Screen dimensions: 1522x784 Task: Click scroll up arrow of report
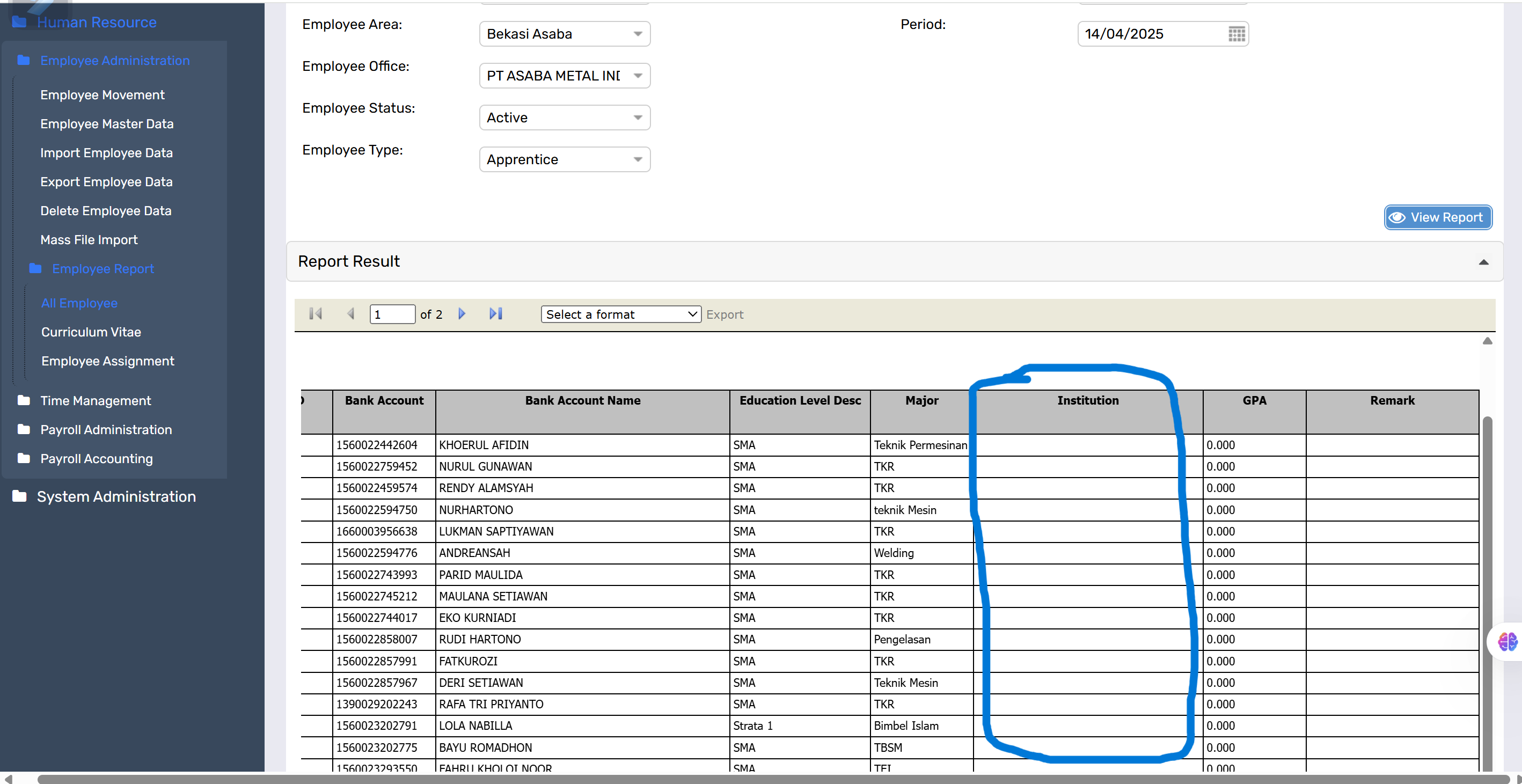(x=1487, y=341)
